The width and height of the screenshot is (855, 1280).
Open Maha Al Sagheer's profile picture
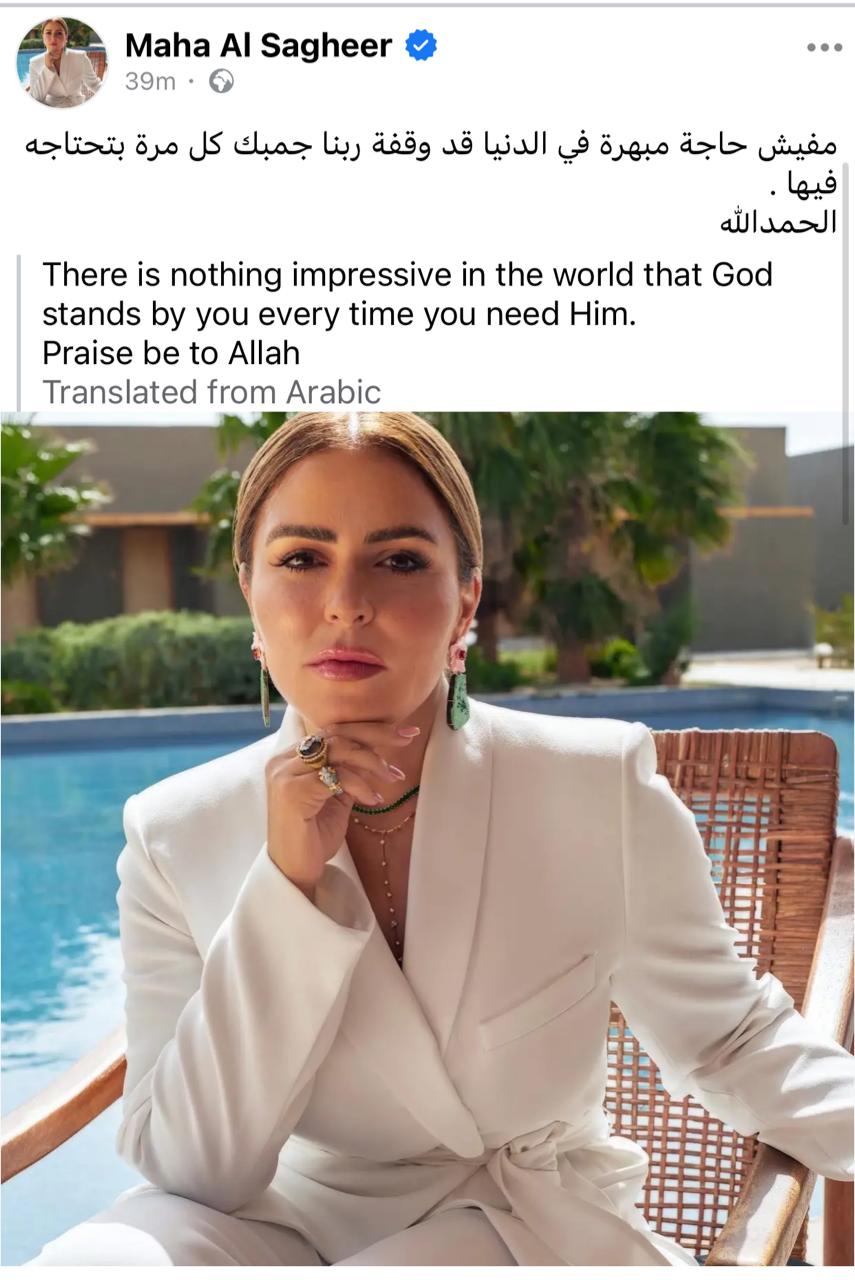[62, 62]
